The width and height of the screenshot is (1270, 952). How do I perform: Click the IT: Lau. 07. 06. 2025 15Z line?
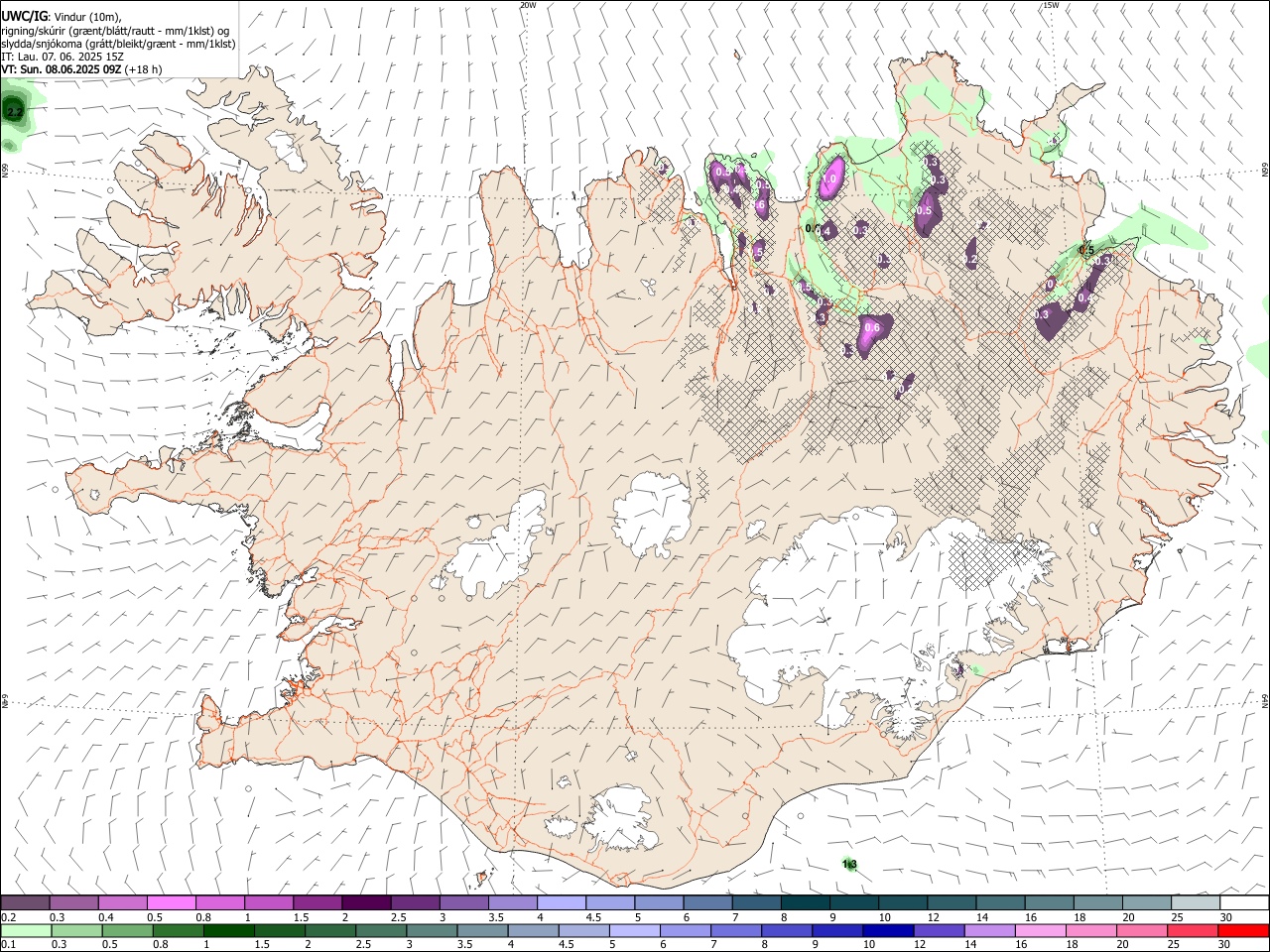point(63,57)
